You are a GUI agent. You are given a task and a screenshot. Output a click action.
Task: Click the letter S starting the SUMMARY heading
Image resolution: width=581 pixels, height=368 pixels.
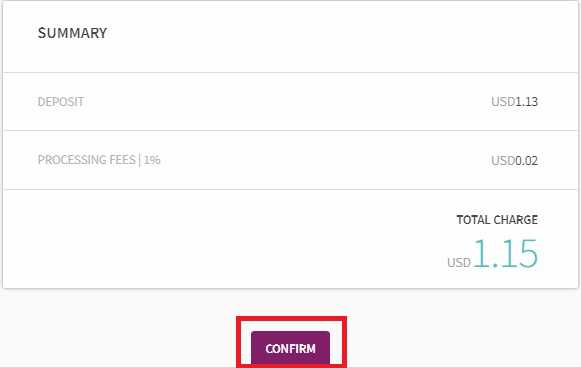(42, 33)
